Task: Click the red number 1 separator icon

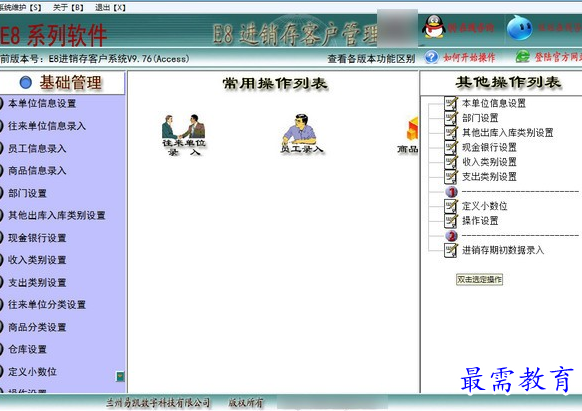Action: [451, 192]
